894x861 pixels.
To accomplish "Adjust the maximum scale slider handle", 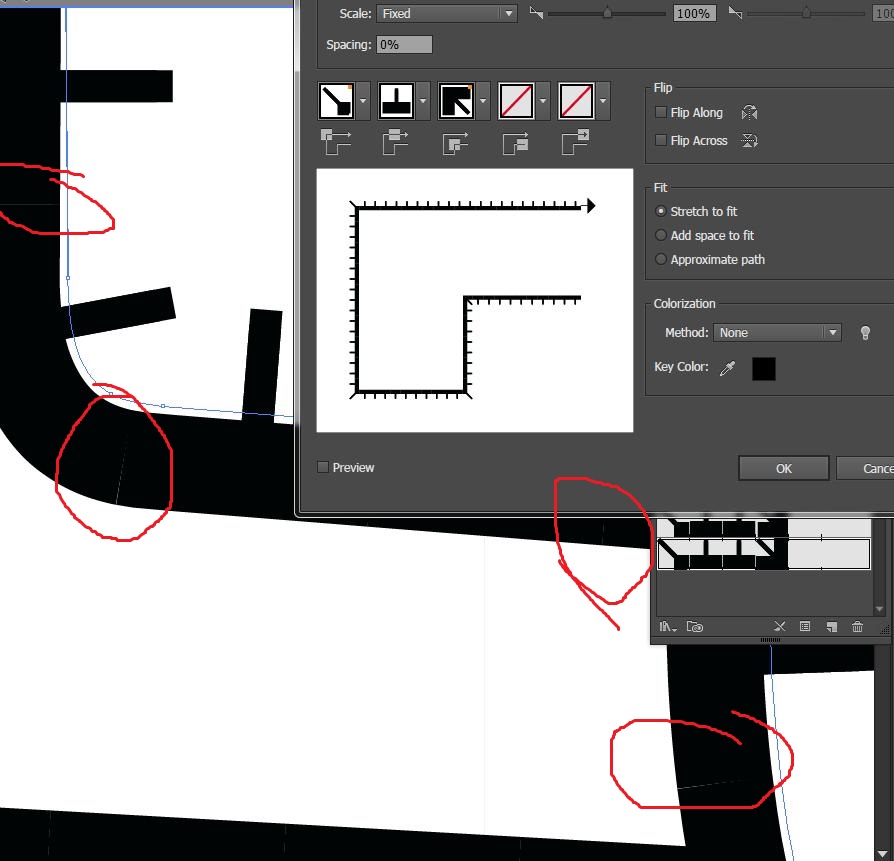I will click(806, 12).
